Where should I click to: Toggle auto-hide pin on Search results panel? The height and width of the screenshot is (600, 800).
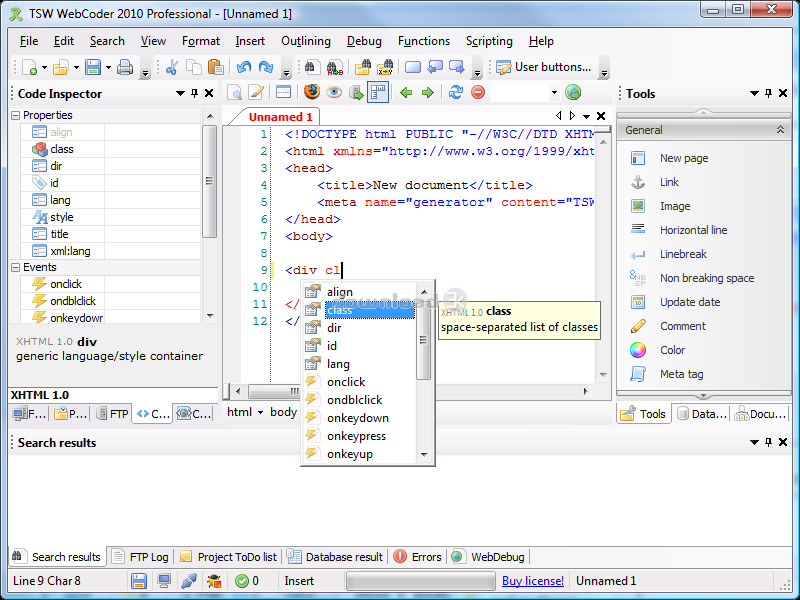(768, 442)
